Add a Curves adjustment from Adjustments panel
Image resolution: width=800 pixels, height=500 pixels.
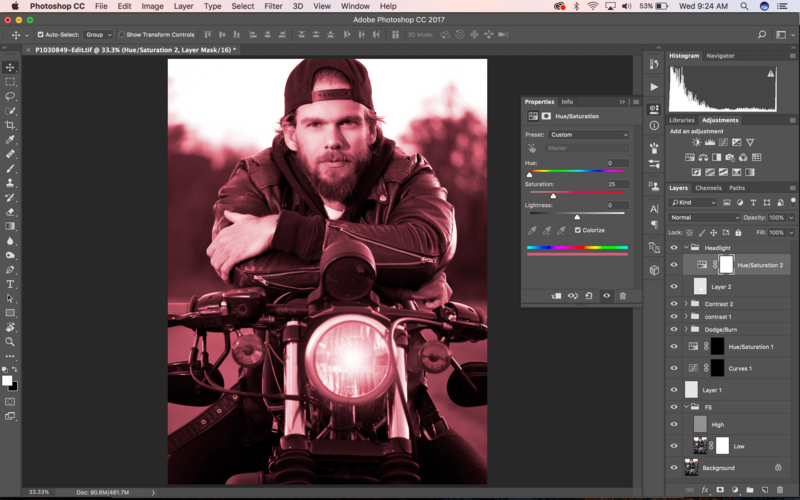point(723,142)
